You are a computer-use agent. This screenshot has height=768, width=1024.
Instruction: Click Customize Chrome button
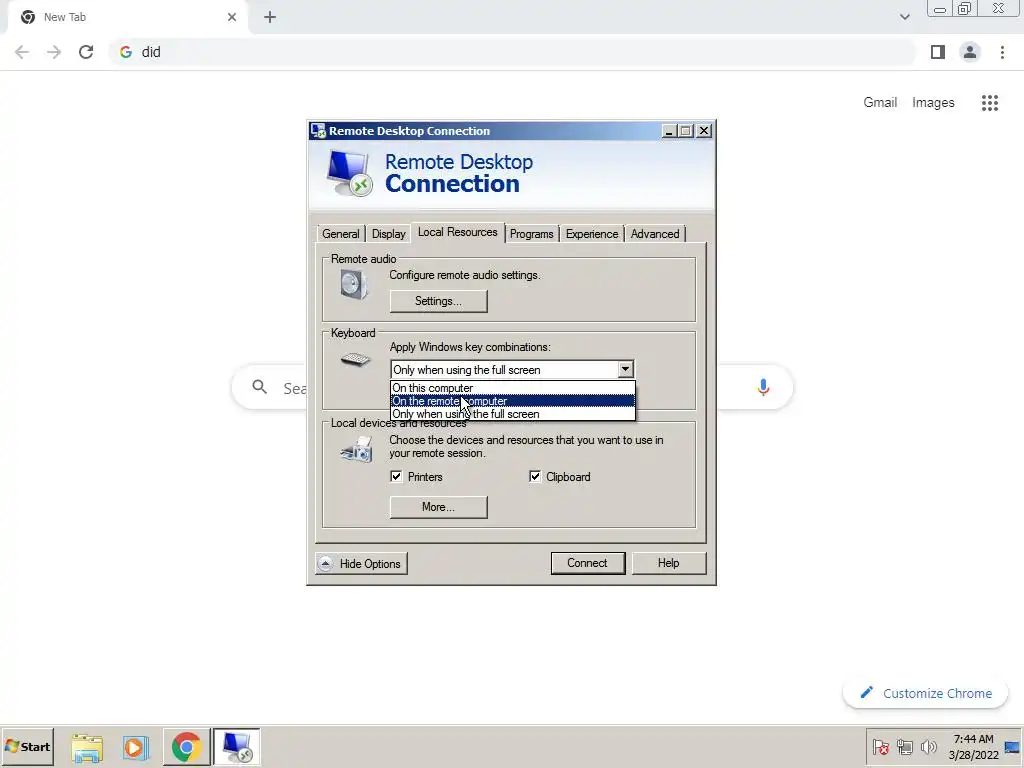[x=925, y=694]
